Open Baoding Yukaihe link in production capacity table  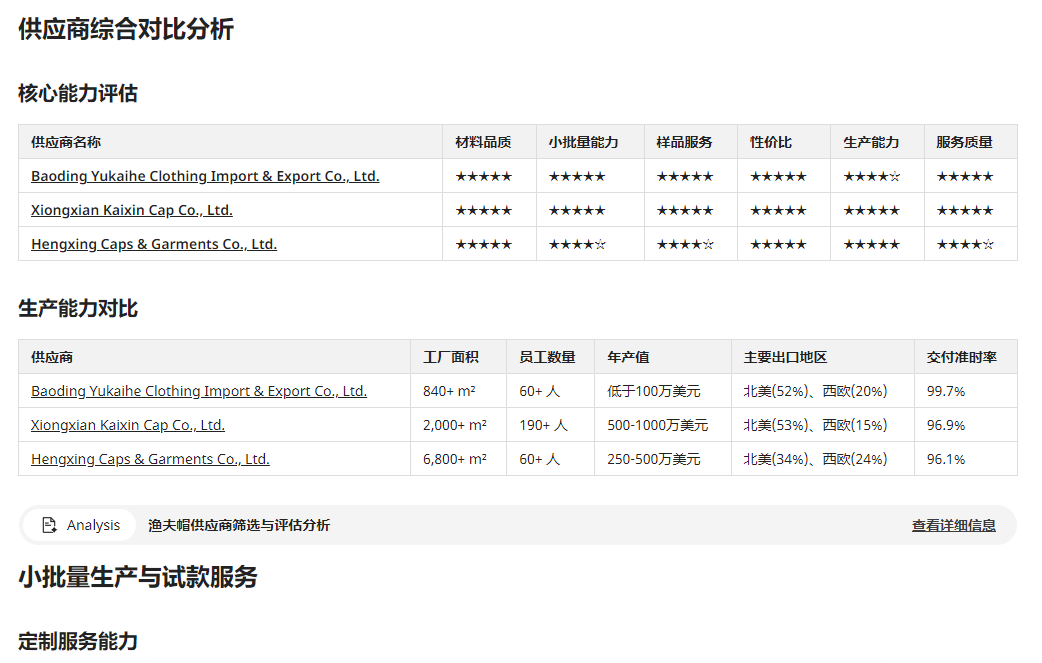(x=199, y=391)
